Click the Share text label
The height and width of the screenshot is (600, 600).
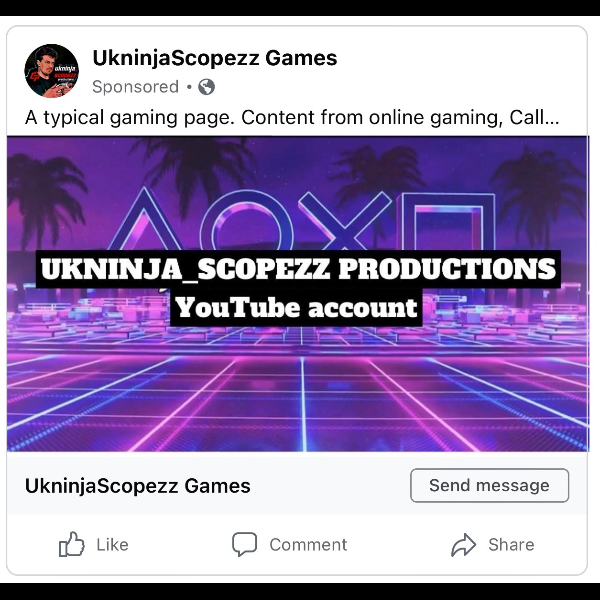[x=511, y=545]
